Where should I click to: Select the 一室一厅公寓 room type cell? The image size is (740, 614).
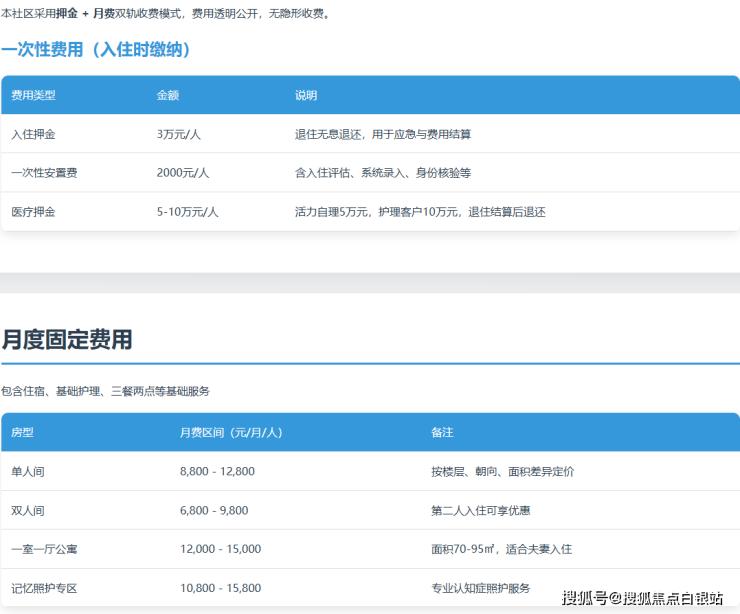(44, 549)
